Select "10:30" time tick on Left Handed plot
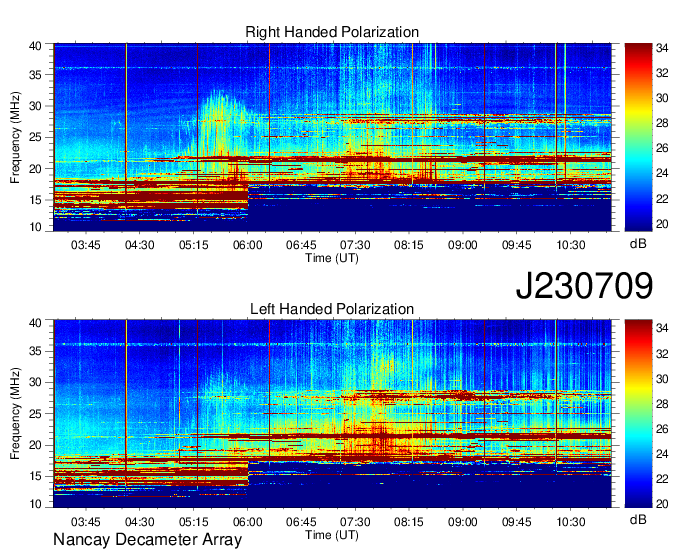 click(x=571, y=522)
